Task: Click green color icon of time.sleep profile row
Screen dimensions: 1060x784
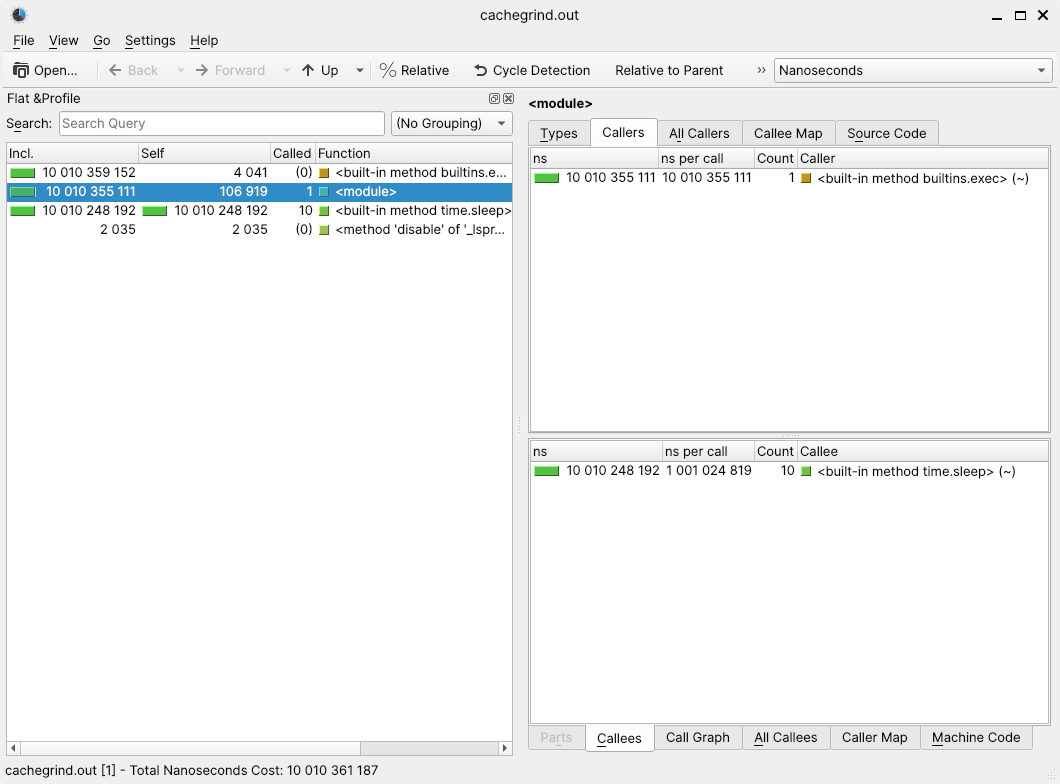Action: coord(324,211)
